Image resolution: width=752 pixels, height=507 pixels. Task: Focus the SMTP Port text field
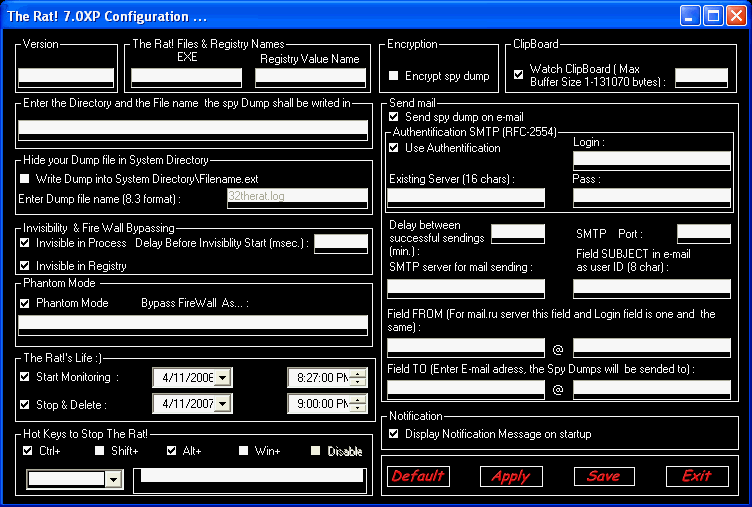(703, 233)
